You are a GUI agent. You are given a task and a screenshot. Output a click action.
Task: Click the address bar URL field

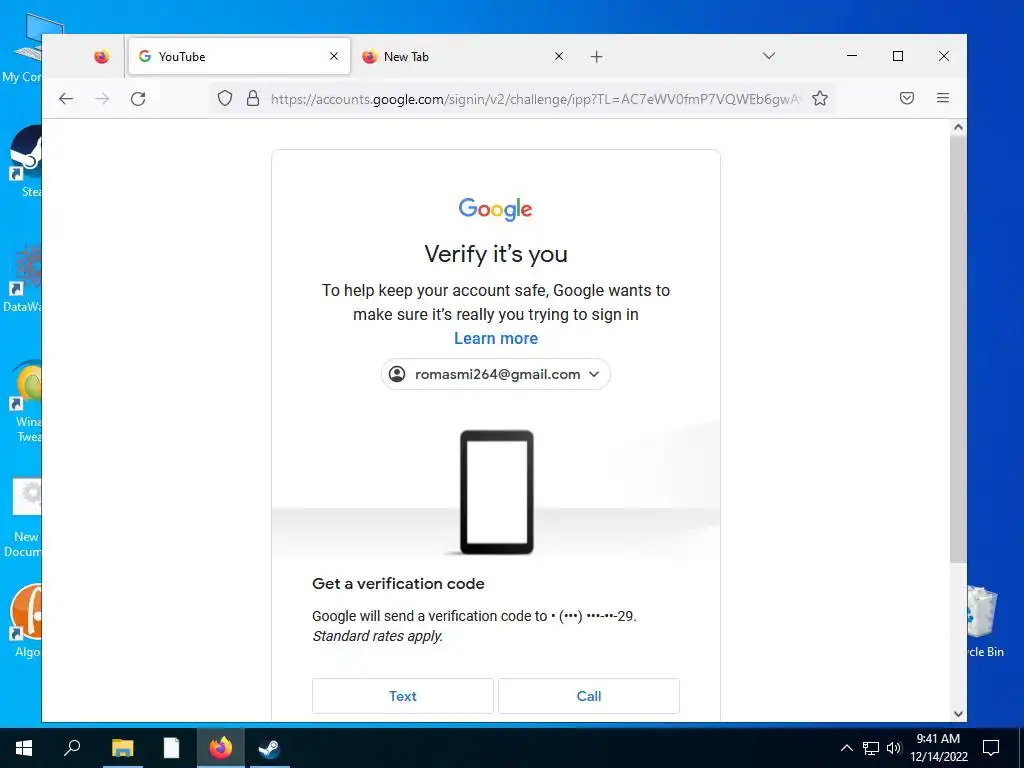pyautogui.click(x=536, y=99)
